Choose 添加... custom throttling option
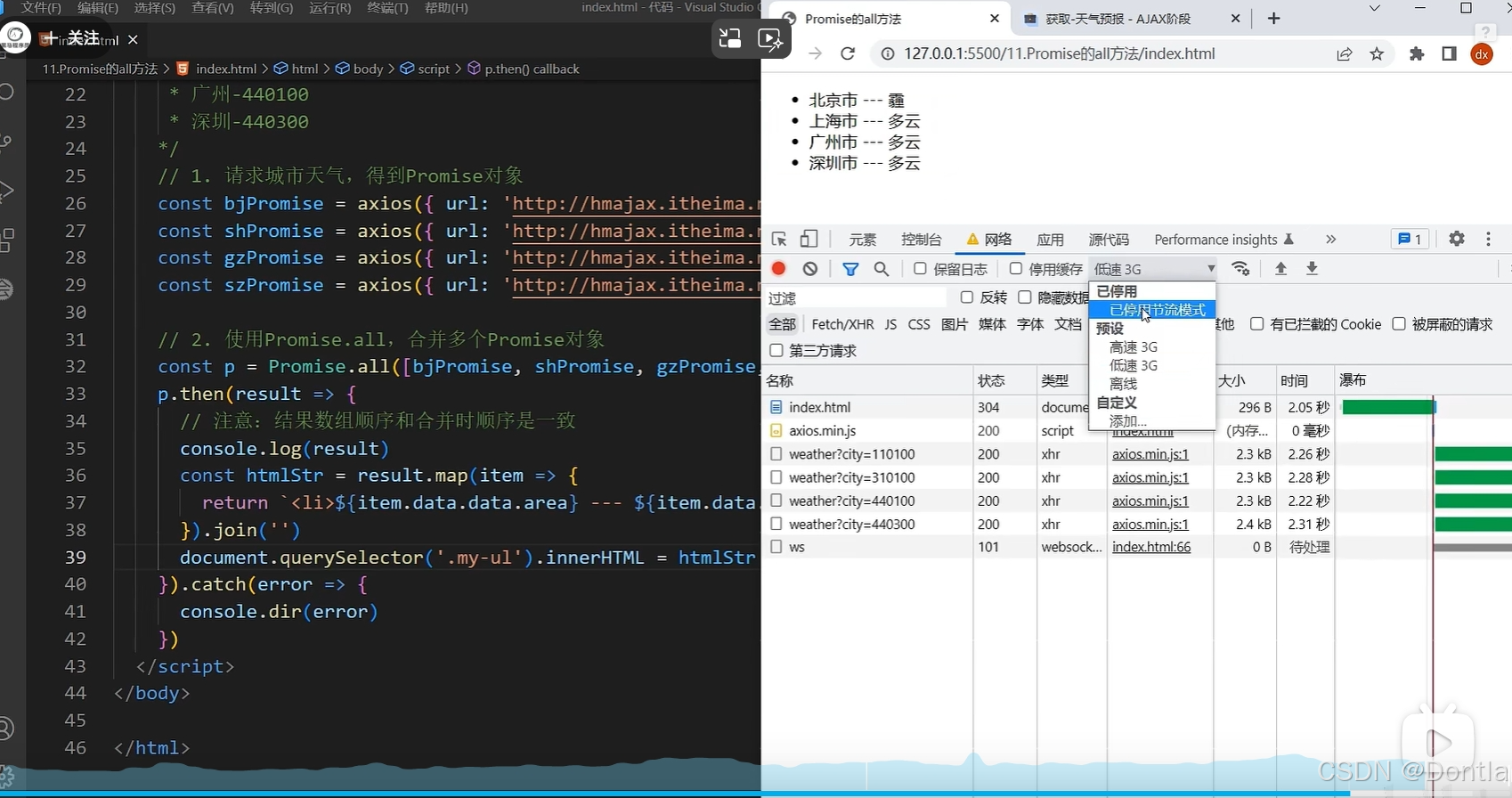Image resolution: width=1512 pixels, height=798 pixels. tap(1152, 421)
